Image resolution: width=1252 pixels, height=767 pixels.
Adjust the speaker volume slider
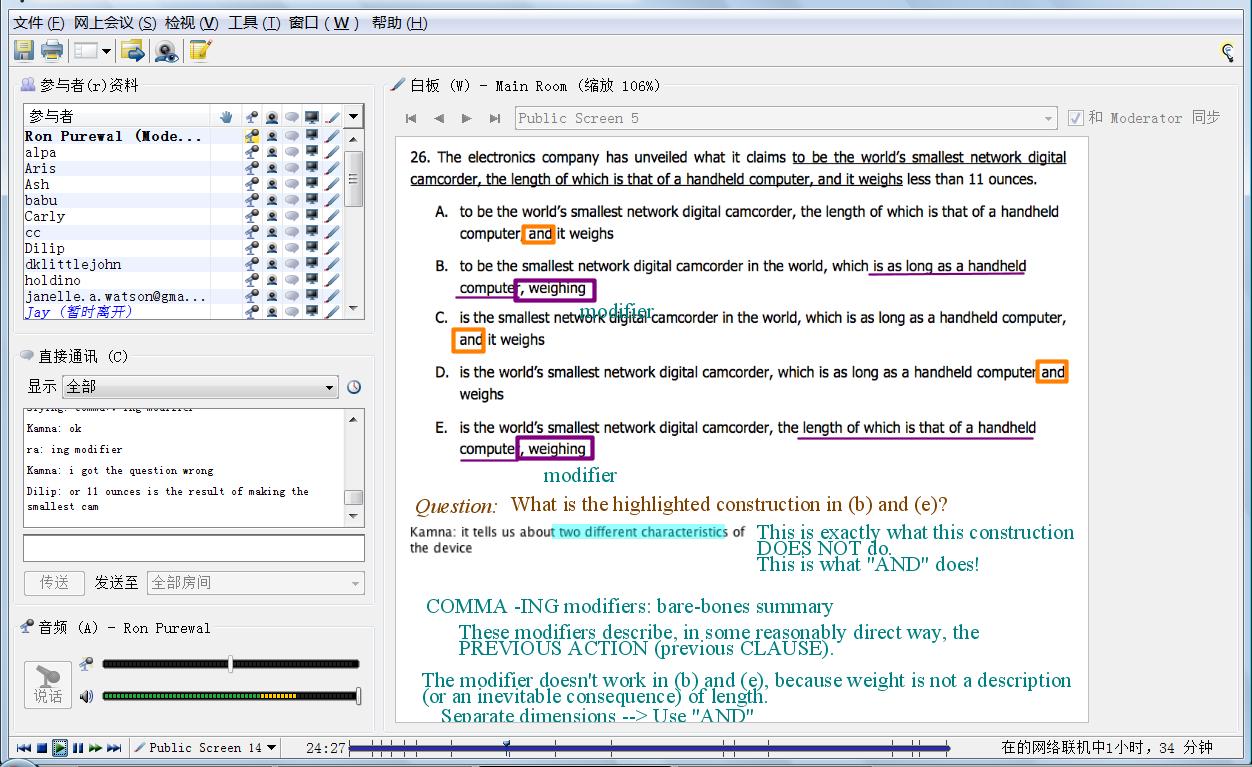[230, 696]
